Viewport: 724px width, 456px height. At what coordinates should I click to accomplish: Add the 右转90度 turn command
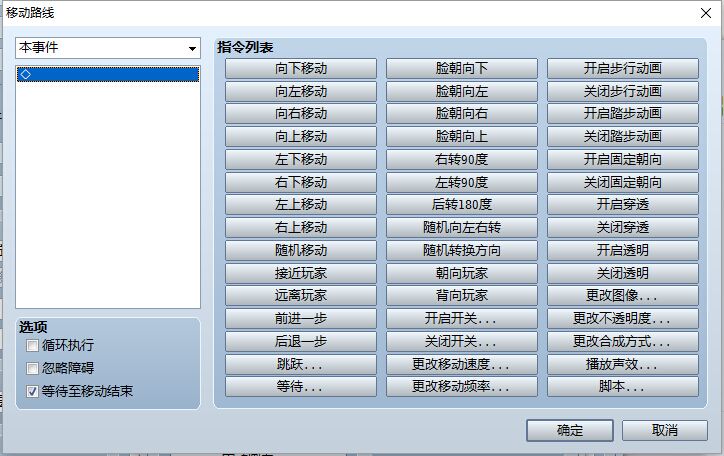(462, 159)
